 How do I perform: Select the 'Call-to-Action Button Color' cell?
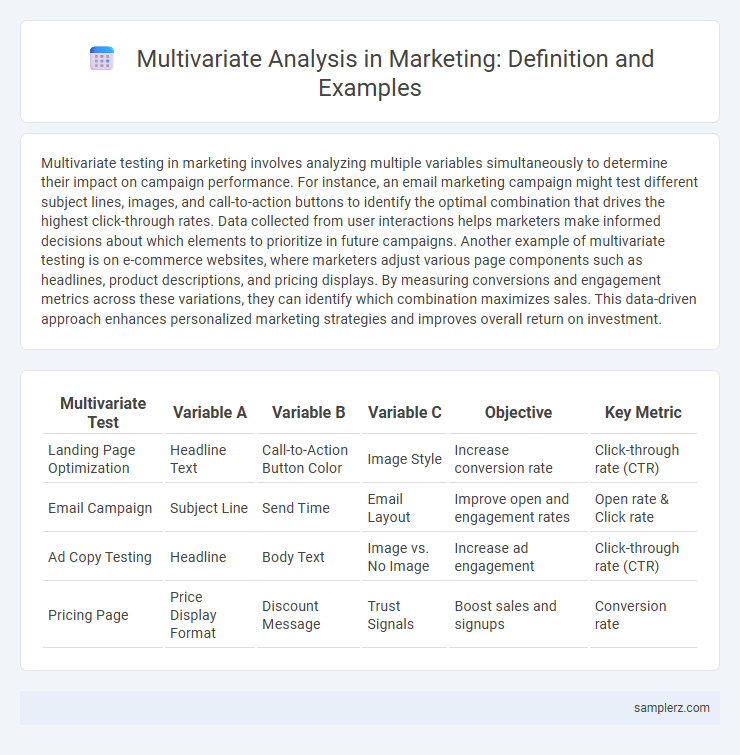[x=309, y=458]
